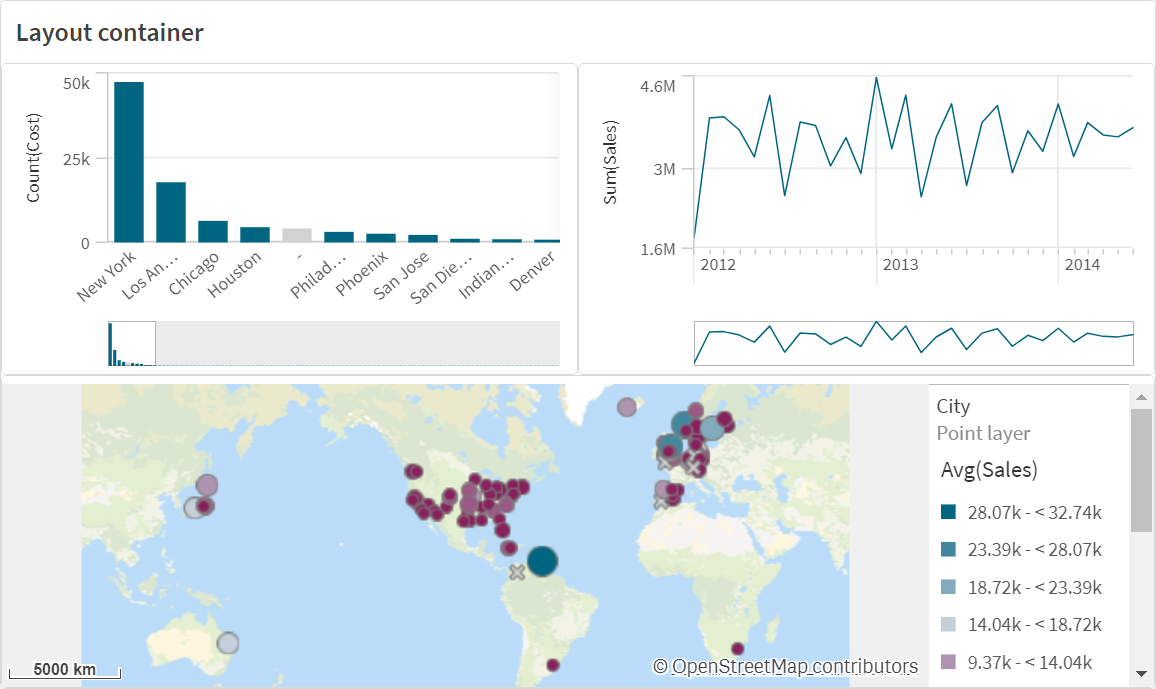Screen dimensions: 1156x689
Task: Click the excluded X marker near Korea
Action: [661, 463]
